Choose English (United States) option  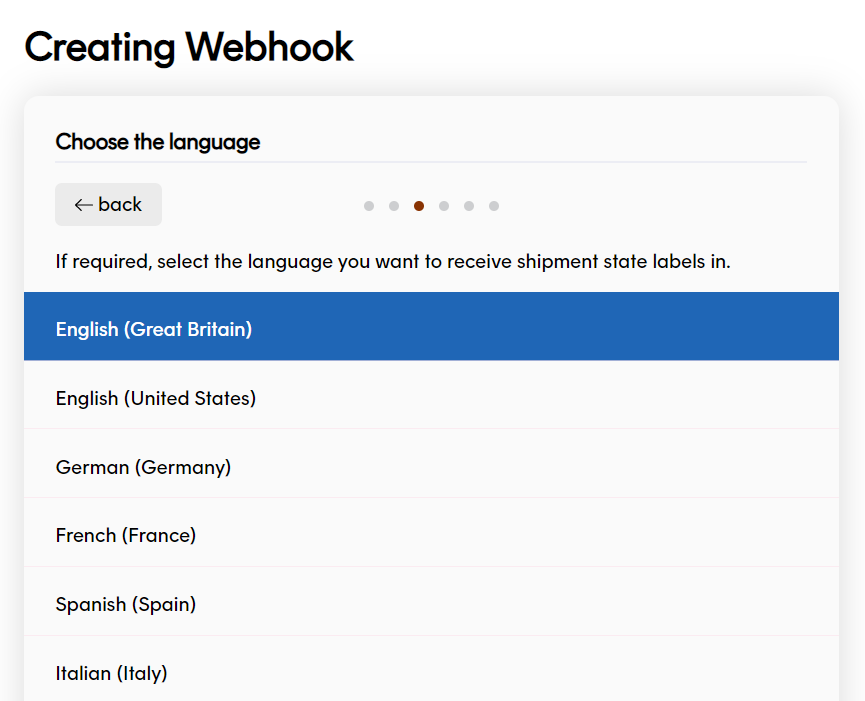coord(156,398)
